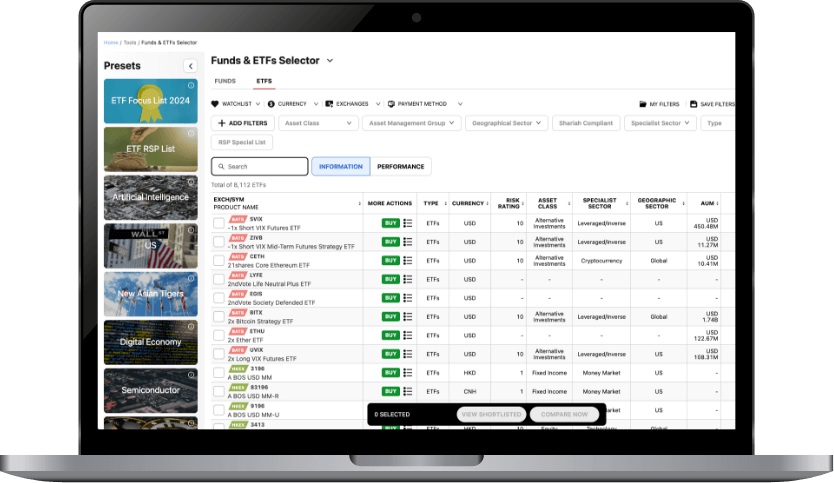Select the UVIX 2x Long VIX checkbox
The image size is (834, 483).
pyautogui.click(x=219, y=354)
